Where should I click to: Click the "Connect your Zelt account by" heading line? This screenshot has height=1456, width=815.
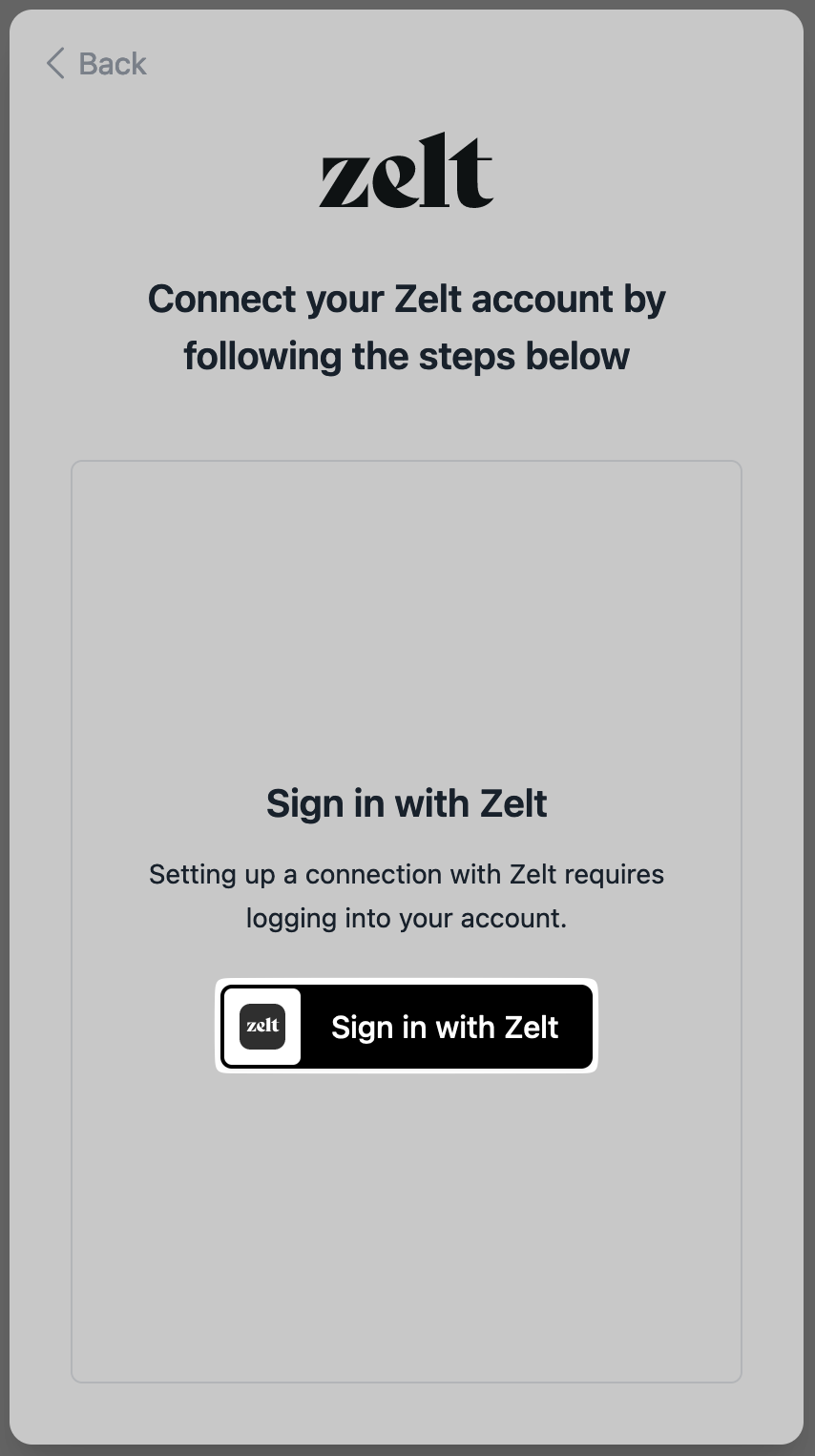407,300
